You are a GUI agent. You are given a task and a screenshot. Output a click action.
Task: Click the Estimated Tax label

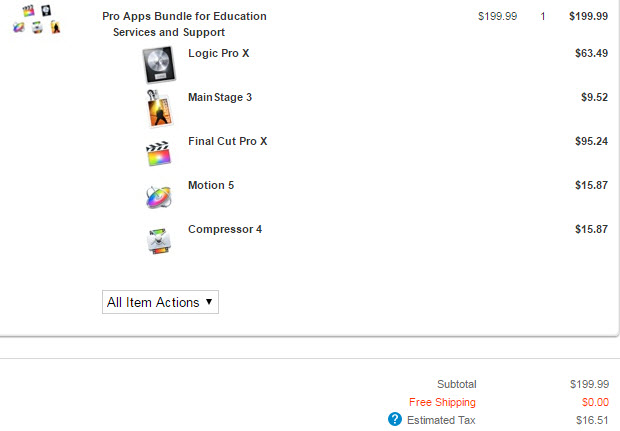pyautogui.click(x=441, y=420)
